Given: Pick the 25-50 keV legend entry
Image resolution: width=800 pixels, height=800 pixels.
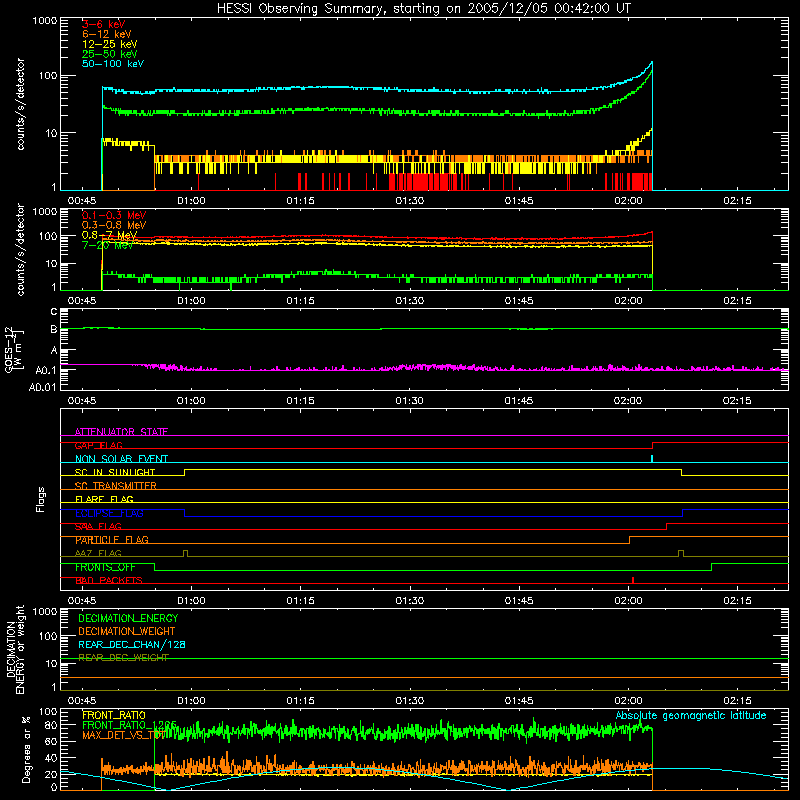Looking at the screenshot, I should tap(110, 54).
